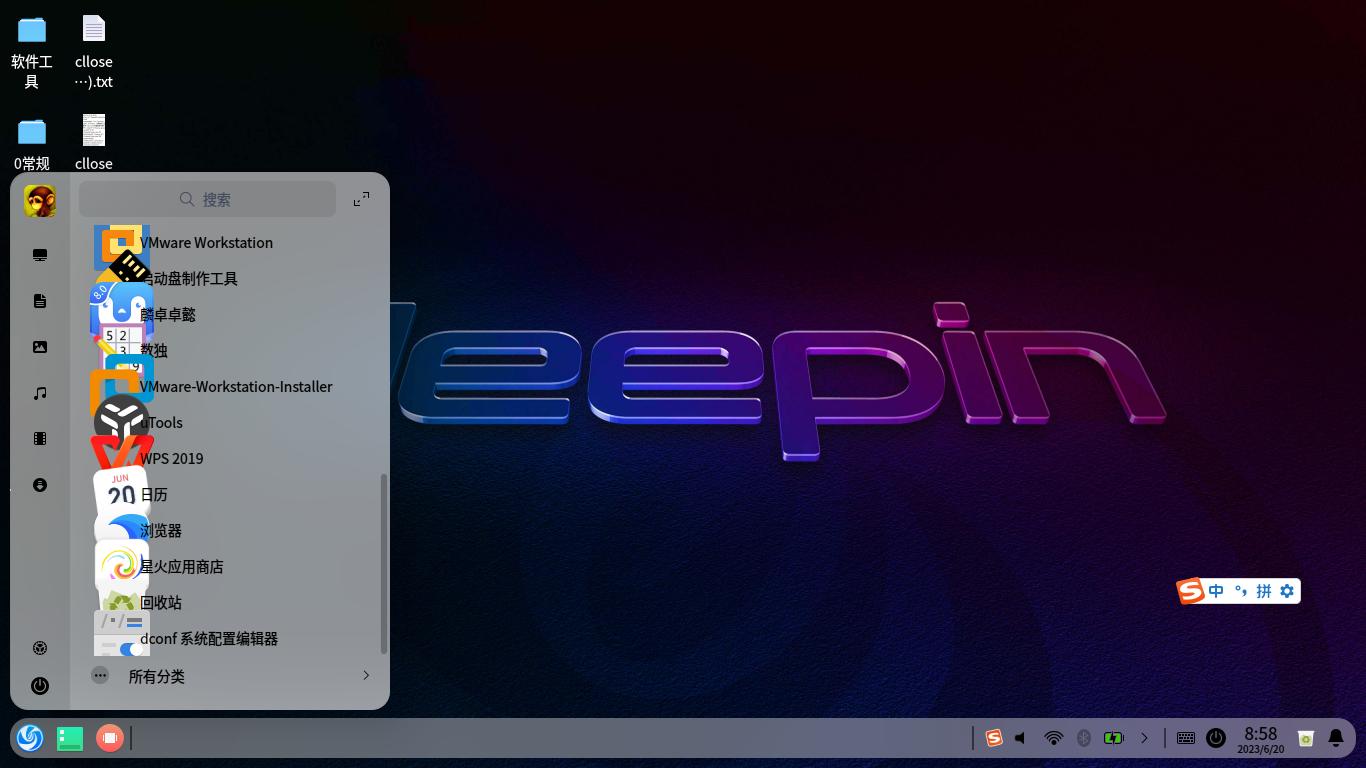
Task: Open launcher Settings via gear icon in sidebar
Action: [40, 648]
